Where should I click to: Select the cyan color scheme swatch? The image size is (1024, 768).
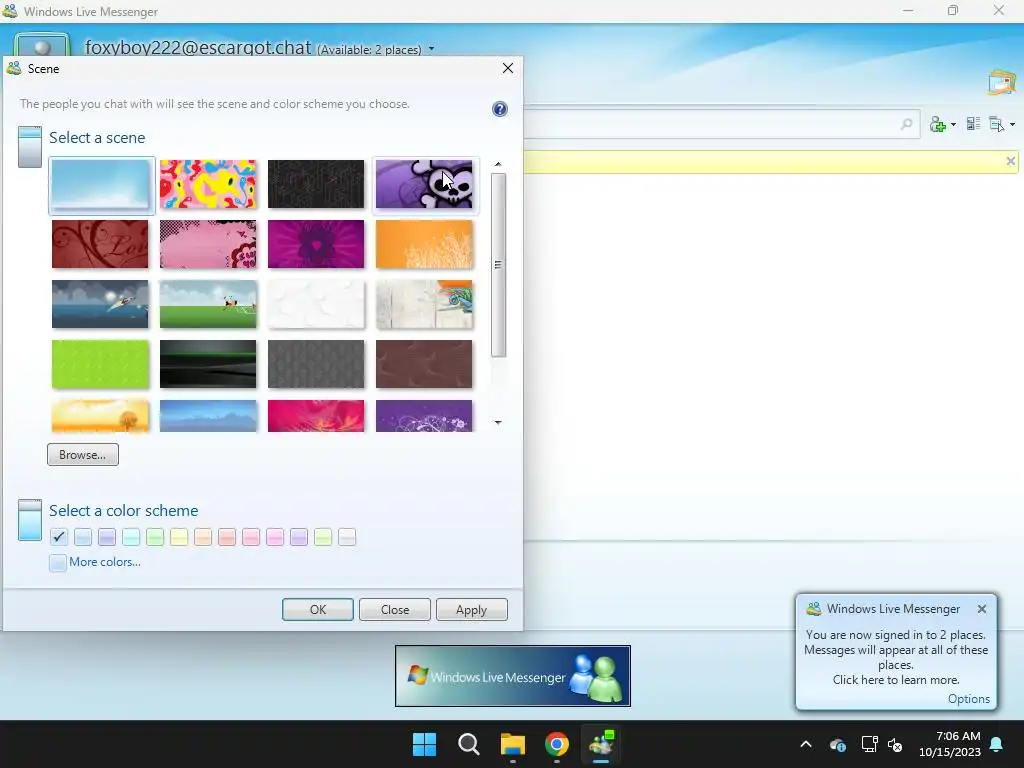pyautogui.click(x=131, y=537)
